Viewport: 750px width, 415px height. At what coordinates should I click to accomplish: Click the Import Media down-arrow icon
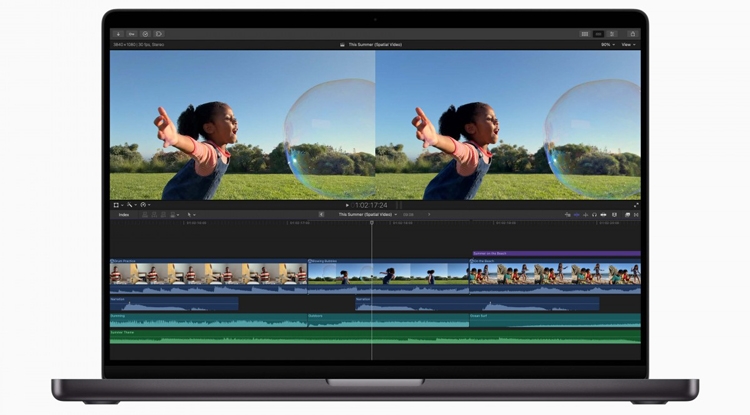pos(118,34)
